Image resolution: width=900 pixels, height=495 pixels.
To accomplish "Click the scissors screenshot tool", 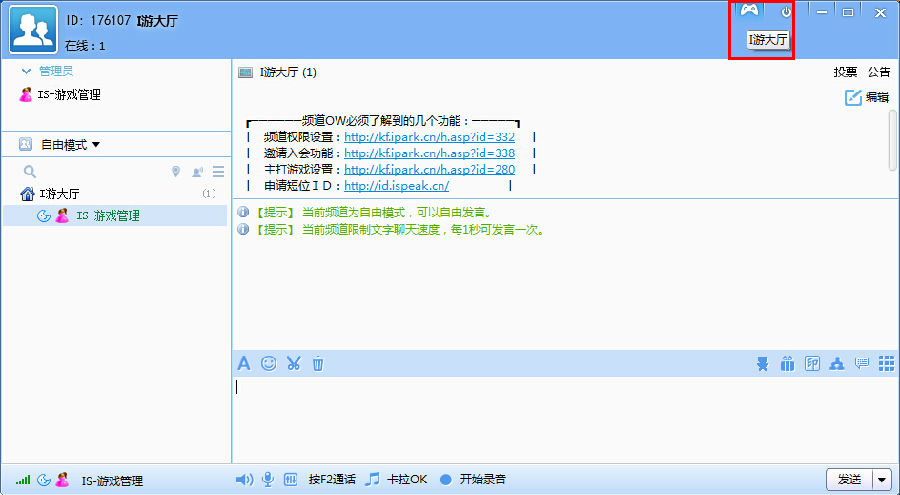I will [293, 364].
